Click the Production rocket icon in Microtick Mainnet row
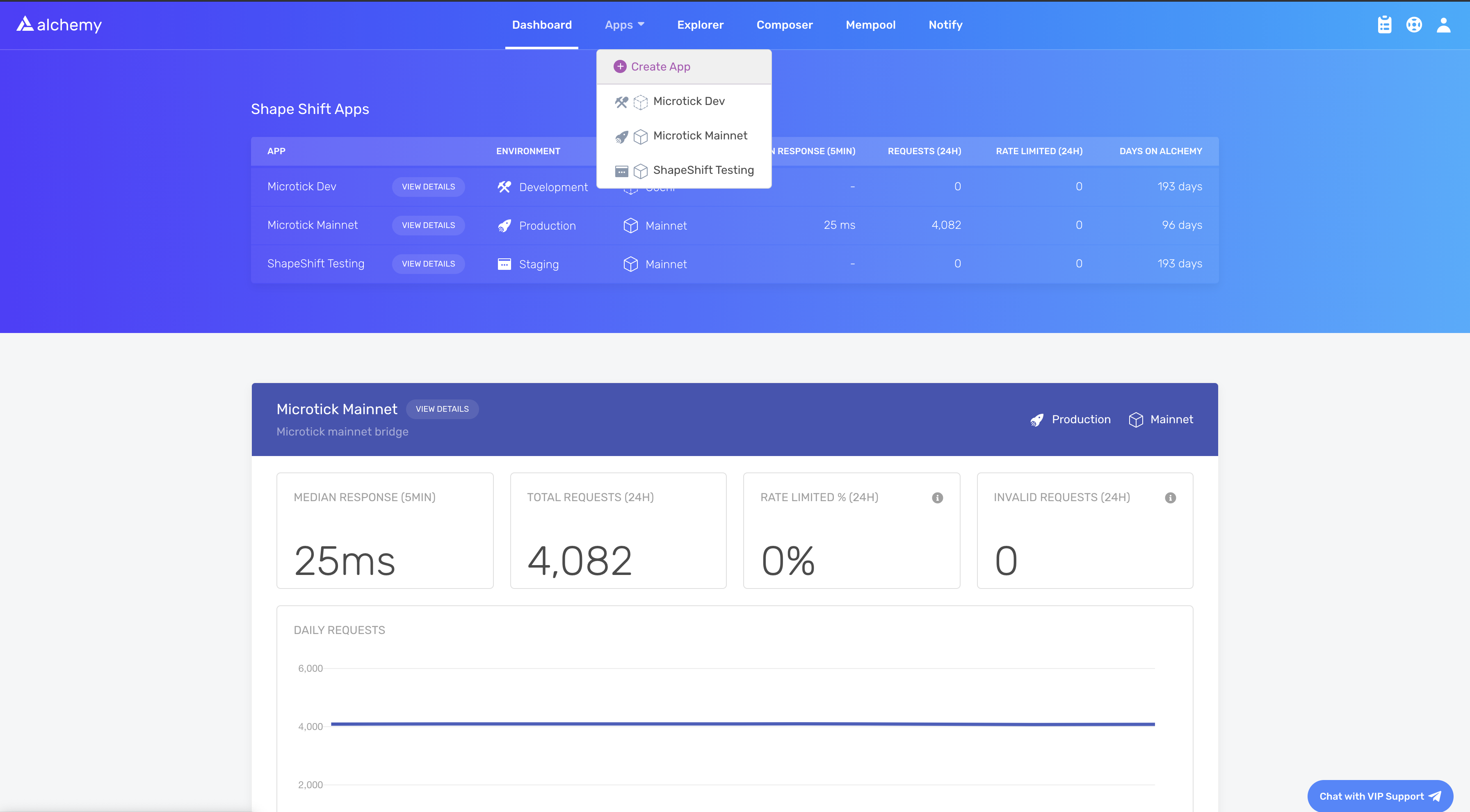The width and height of the screenshot is (1470, 812). click(x=504, y=226)
